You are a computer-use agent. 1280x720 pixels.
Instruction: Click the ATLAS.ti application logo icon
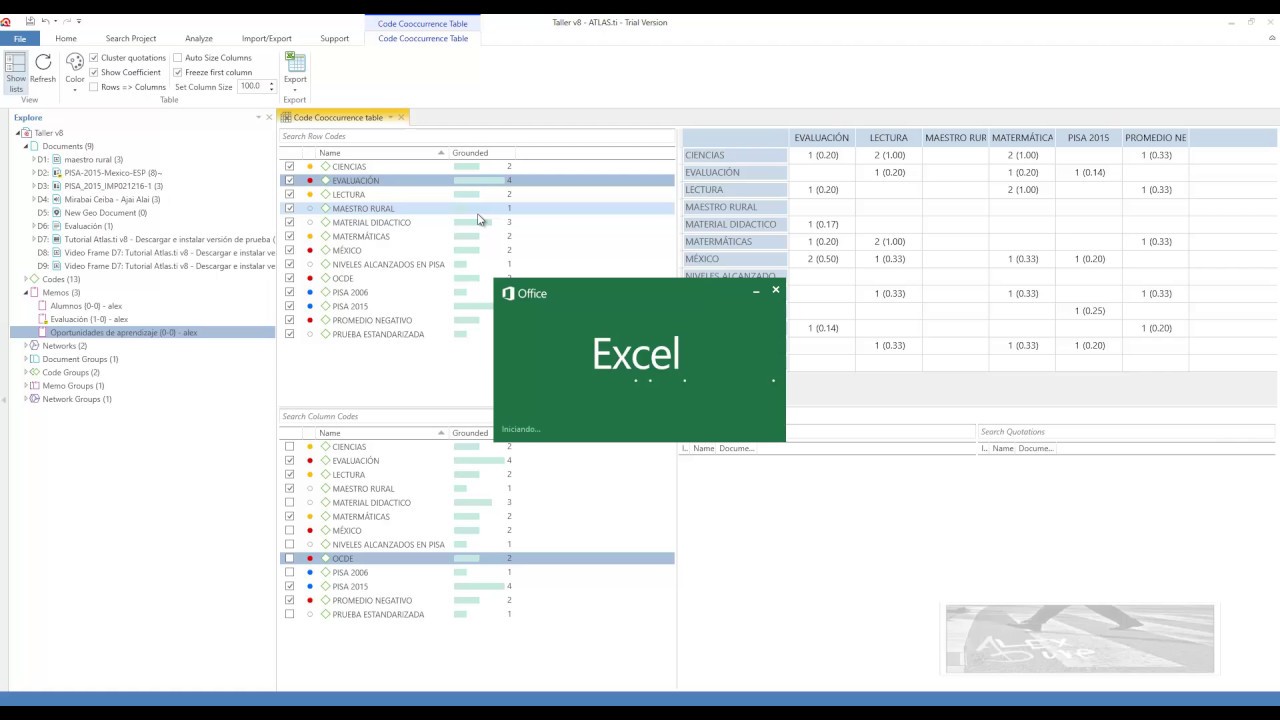(x=6, y=21)
